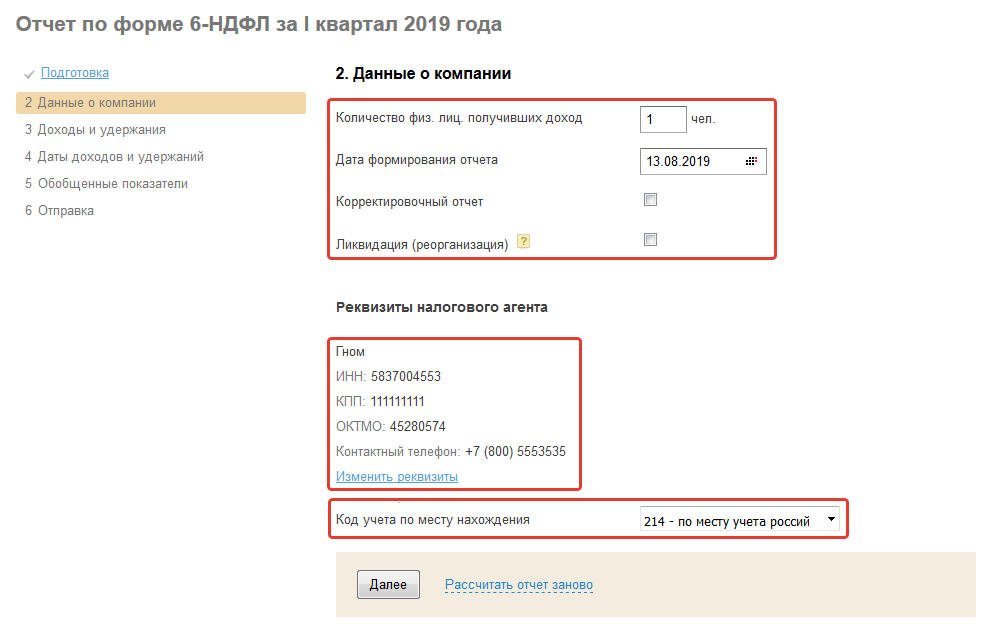The width and height of the screenshot is (985, 626).
Task: Focus the number of individuals input field
Action: pyautogui.click(x=662, y=119)
